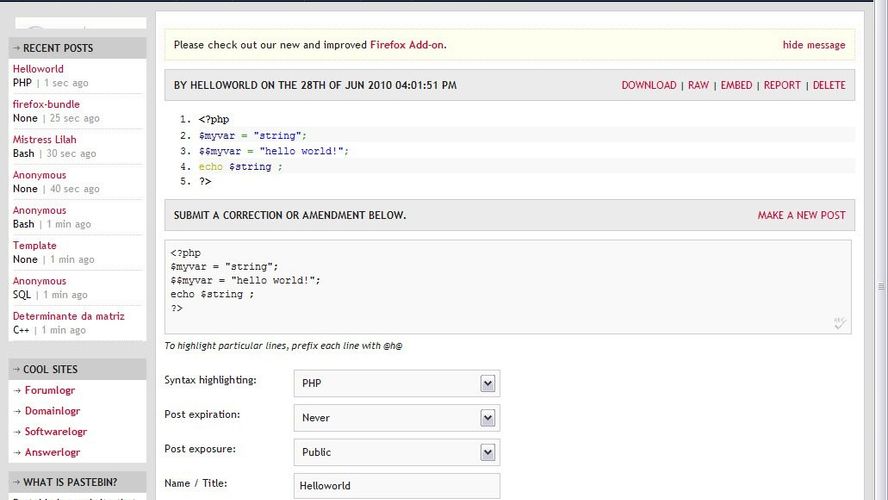This screenshot has width=888, height=500.
Task: Open the Anonymous SQL post
Action: coord(39,281)
